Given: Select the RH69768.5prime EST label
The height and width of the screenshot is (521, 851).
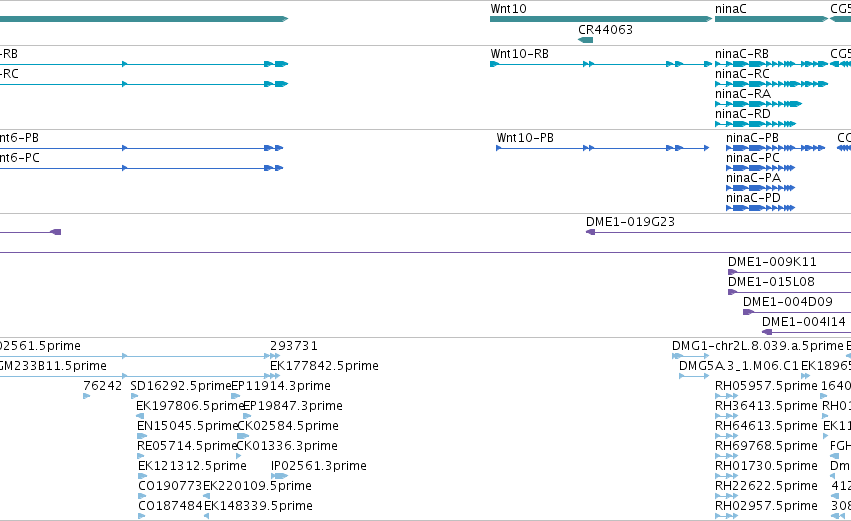Looking at the screenshot, I should coord(766,447).
